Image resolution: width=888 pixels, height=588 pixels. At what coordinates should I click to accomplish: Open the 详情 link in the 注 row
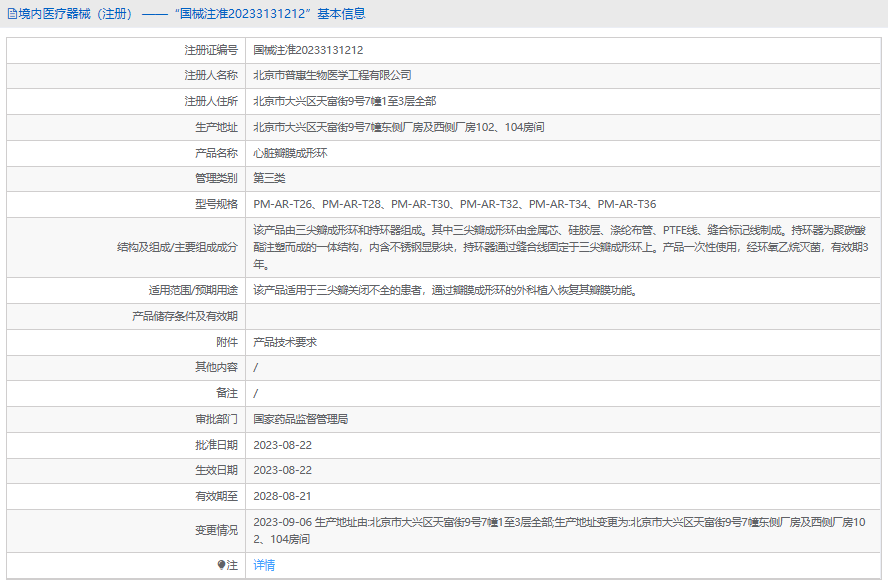264,565
